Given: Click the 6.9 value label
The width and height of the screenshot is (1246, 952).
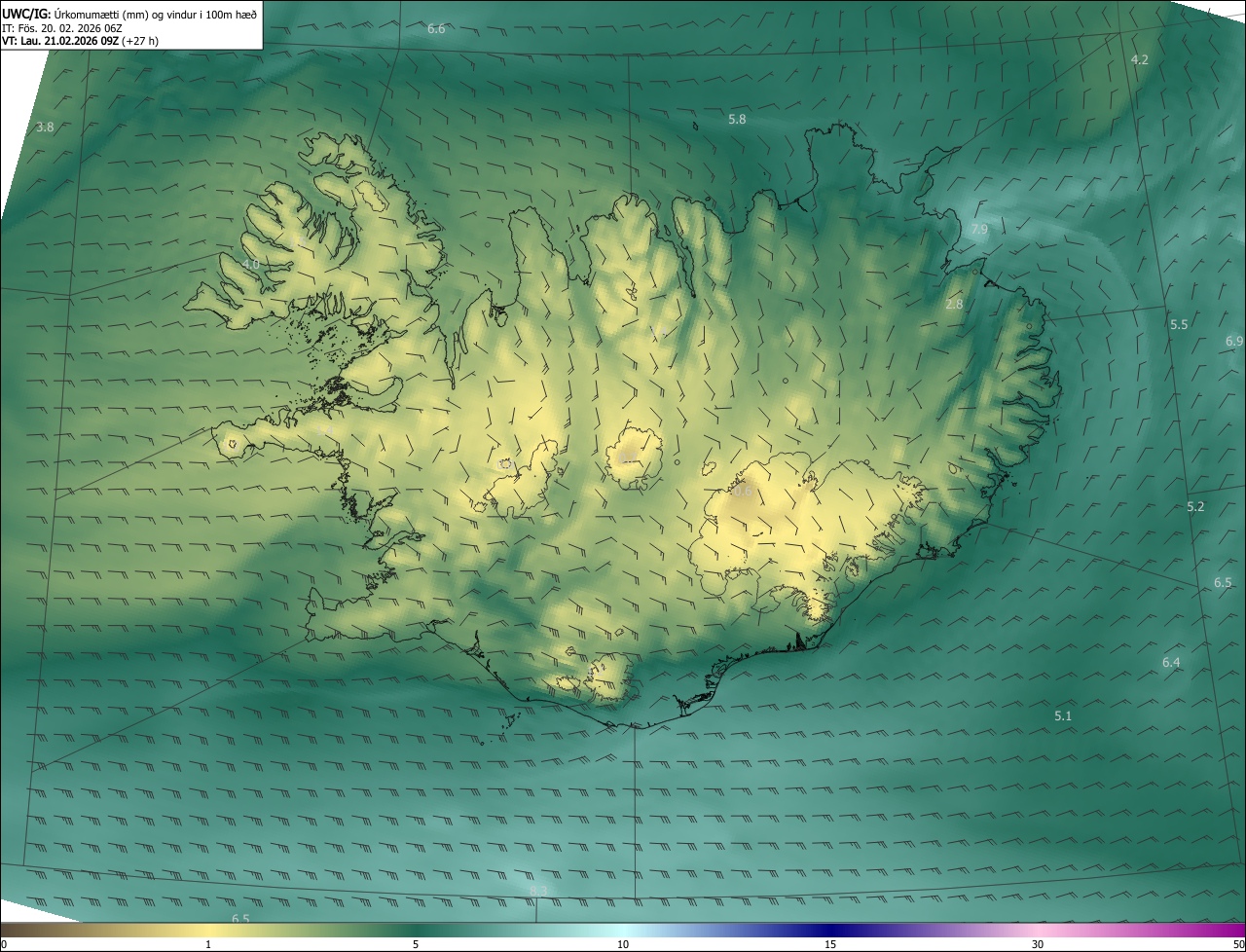Looking at the screenshot, I should pos(1234,341).
